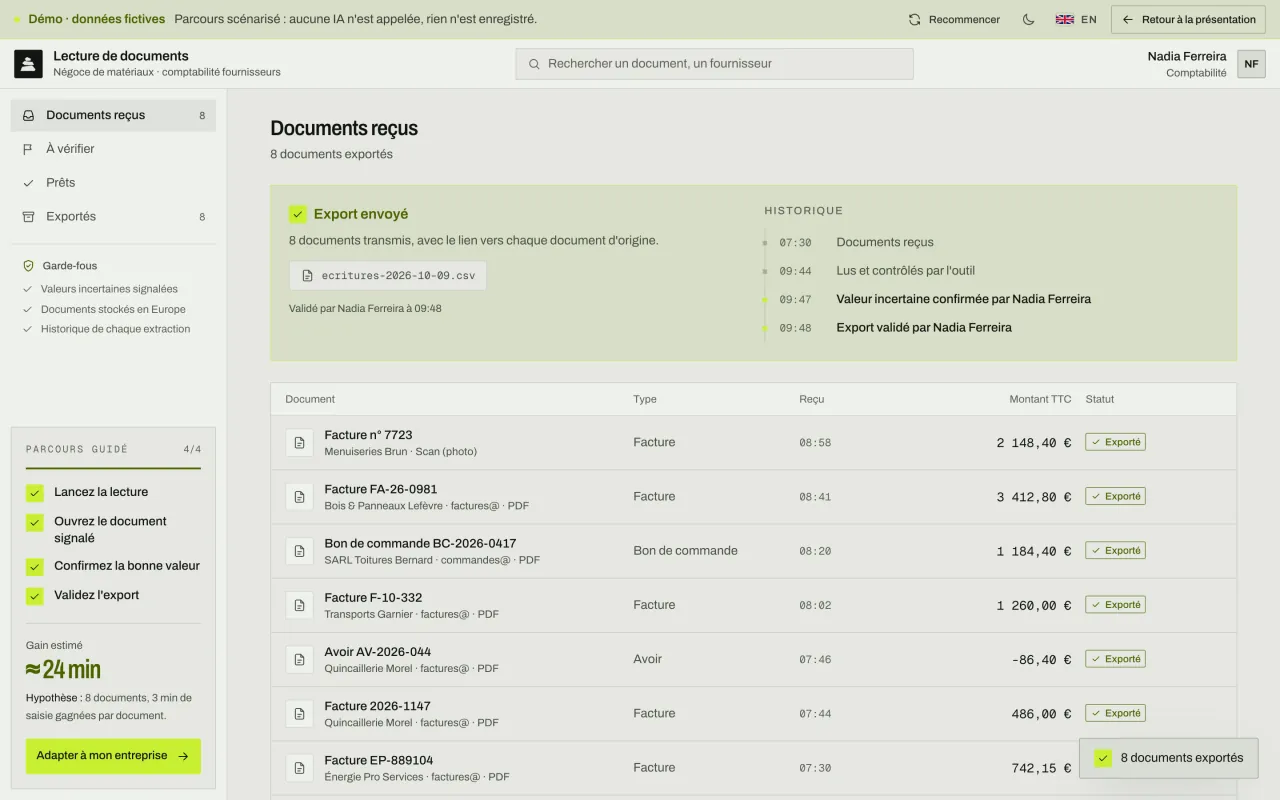Screen dimensions: 1280x800
Task: Click the green check icon beside Export envoyé
Action: [298, 214]
